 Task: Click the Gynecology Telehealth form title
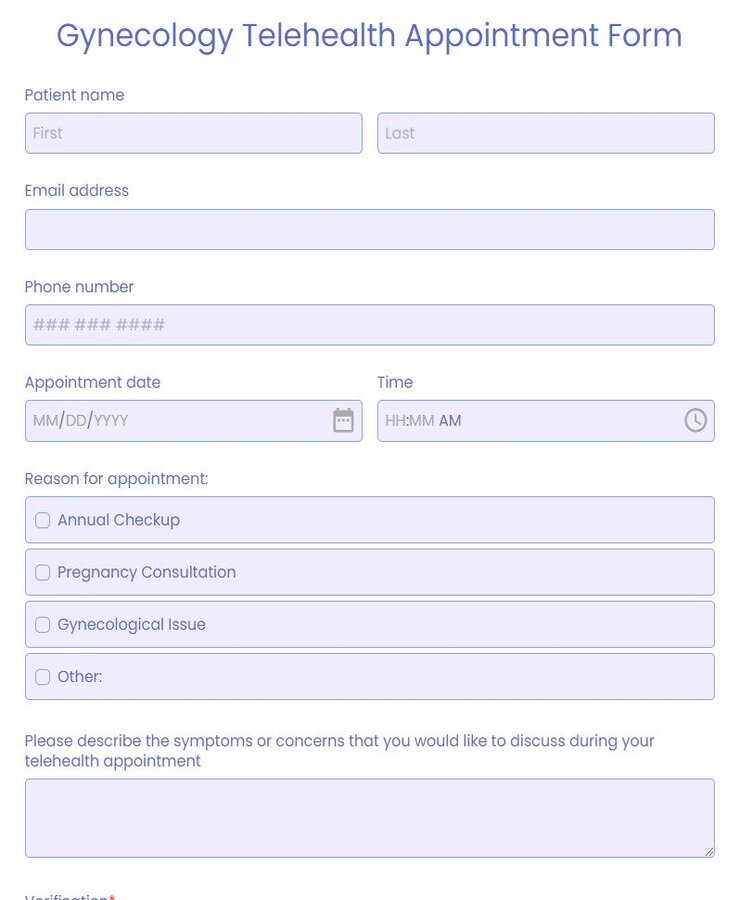(x=370, y=36)
